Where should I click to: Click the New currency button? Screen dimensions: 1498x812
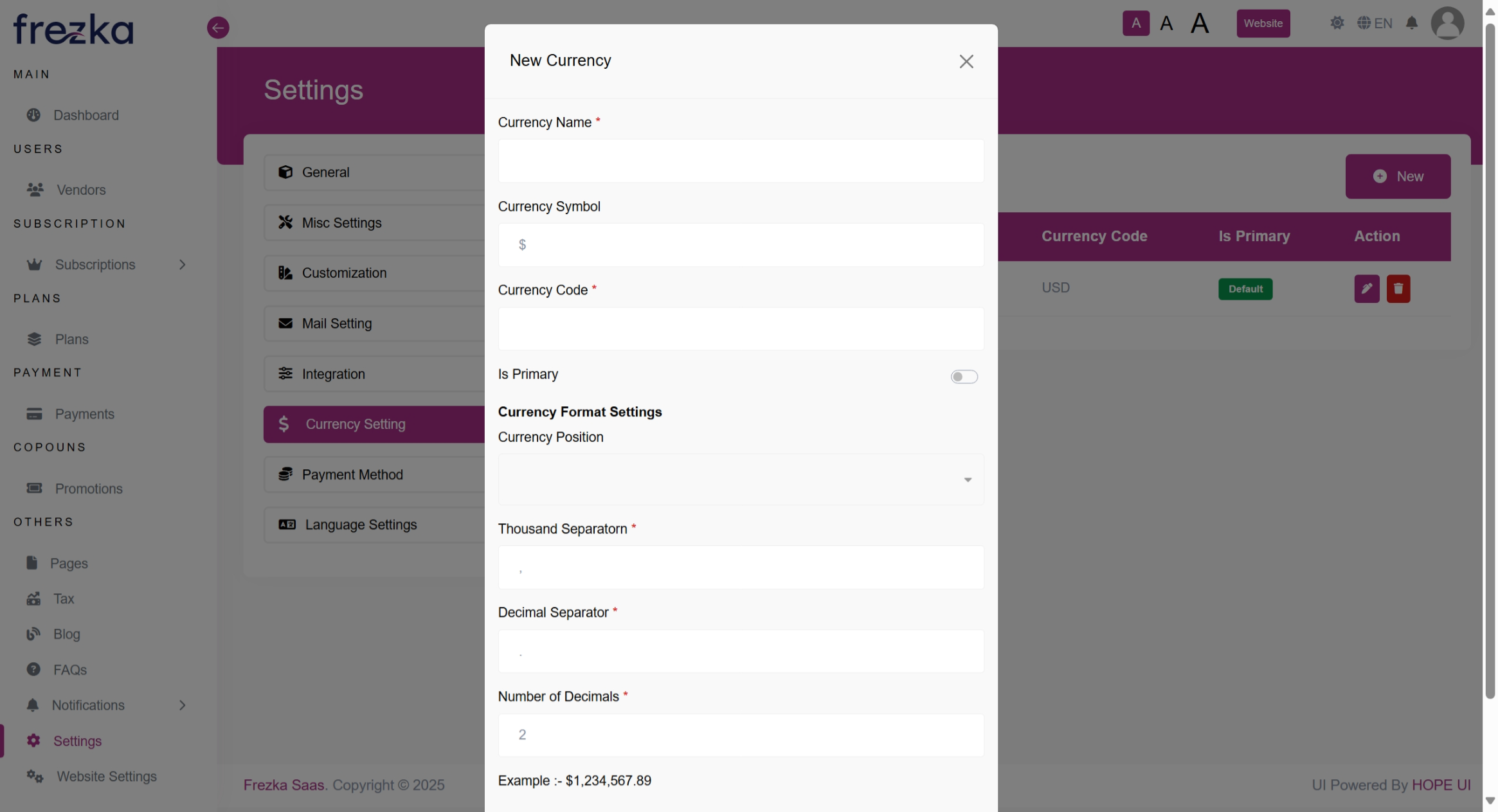coord(1398,176)
